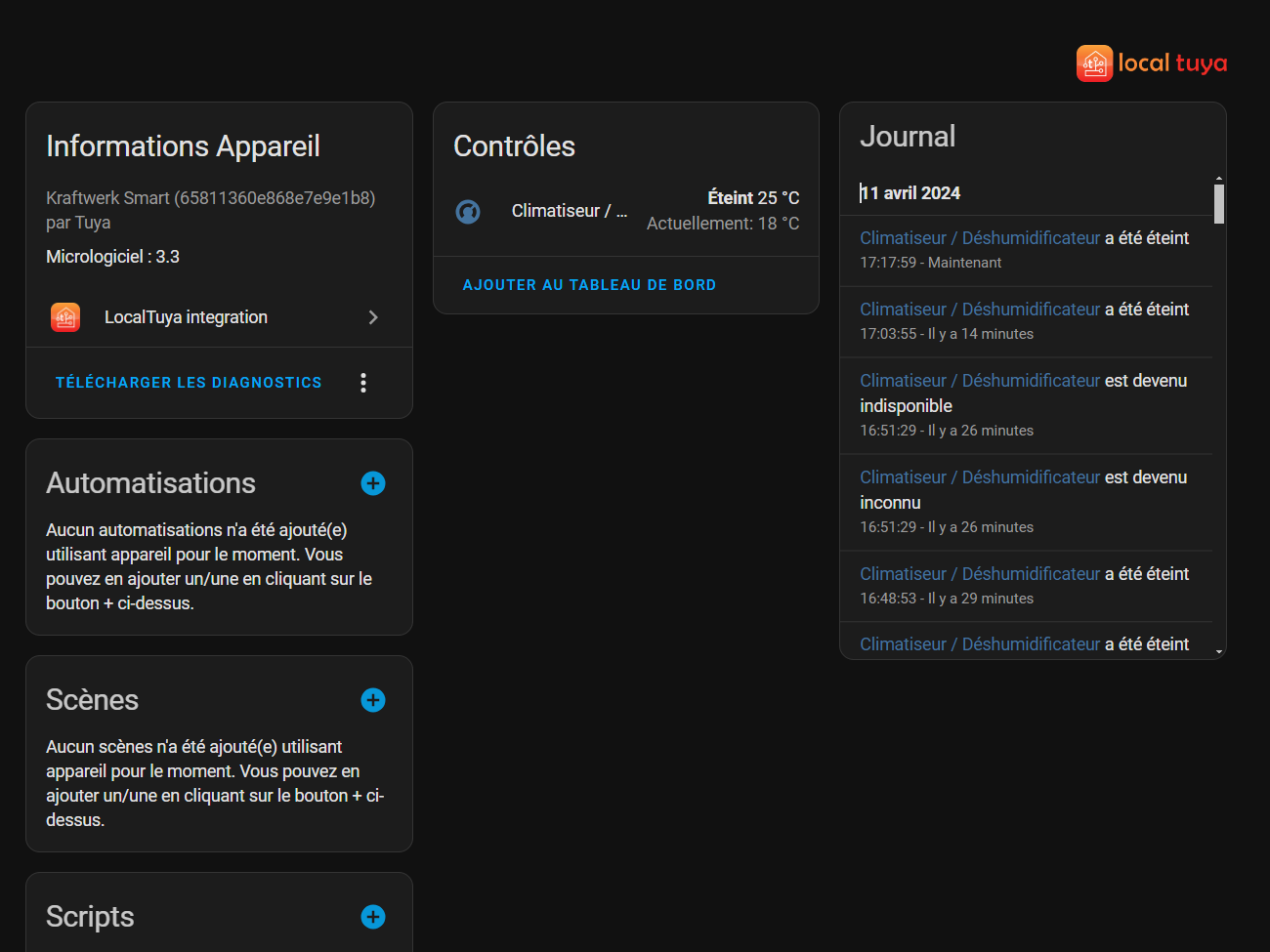Open Climatiseur link in 17:17:59 journal entry
This screenshot has width=1270, height=952.
tap(980, 238)
